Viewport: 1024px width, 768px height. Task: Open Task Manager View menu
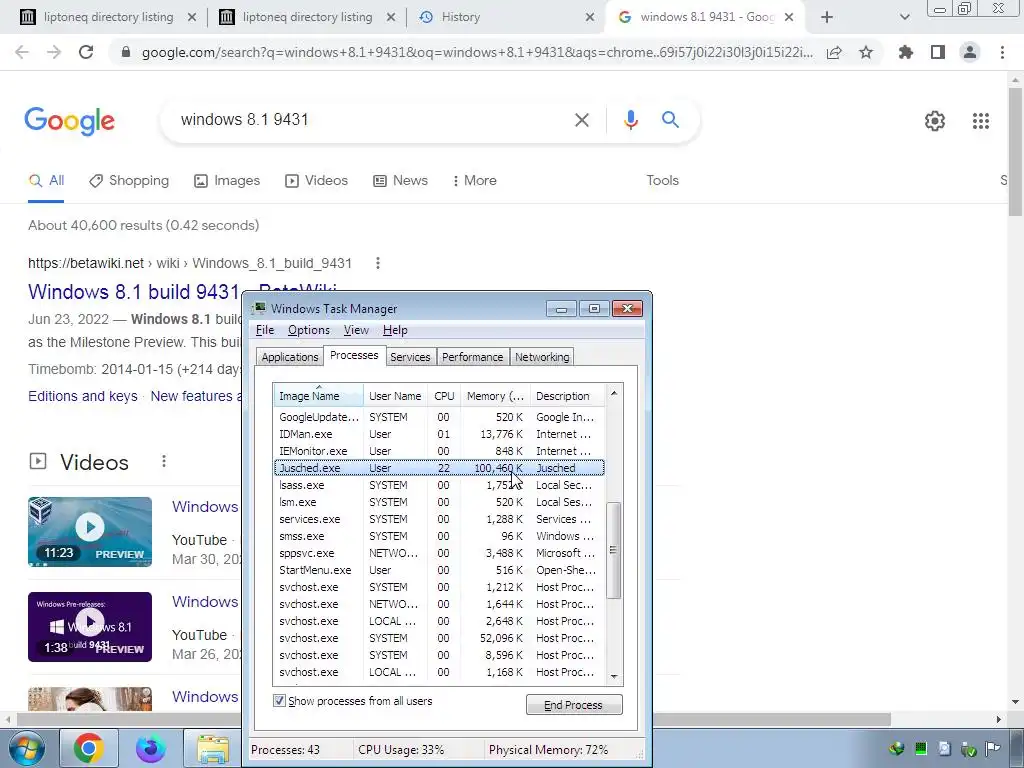[356, 330]
